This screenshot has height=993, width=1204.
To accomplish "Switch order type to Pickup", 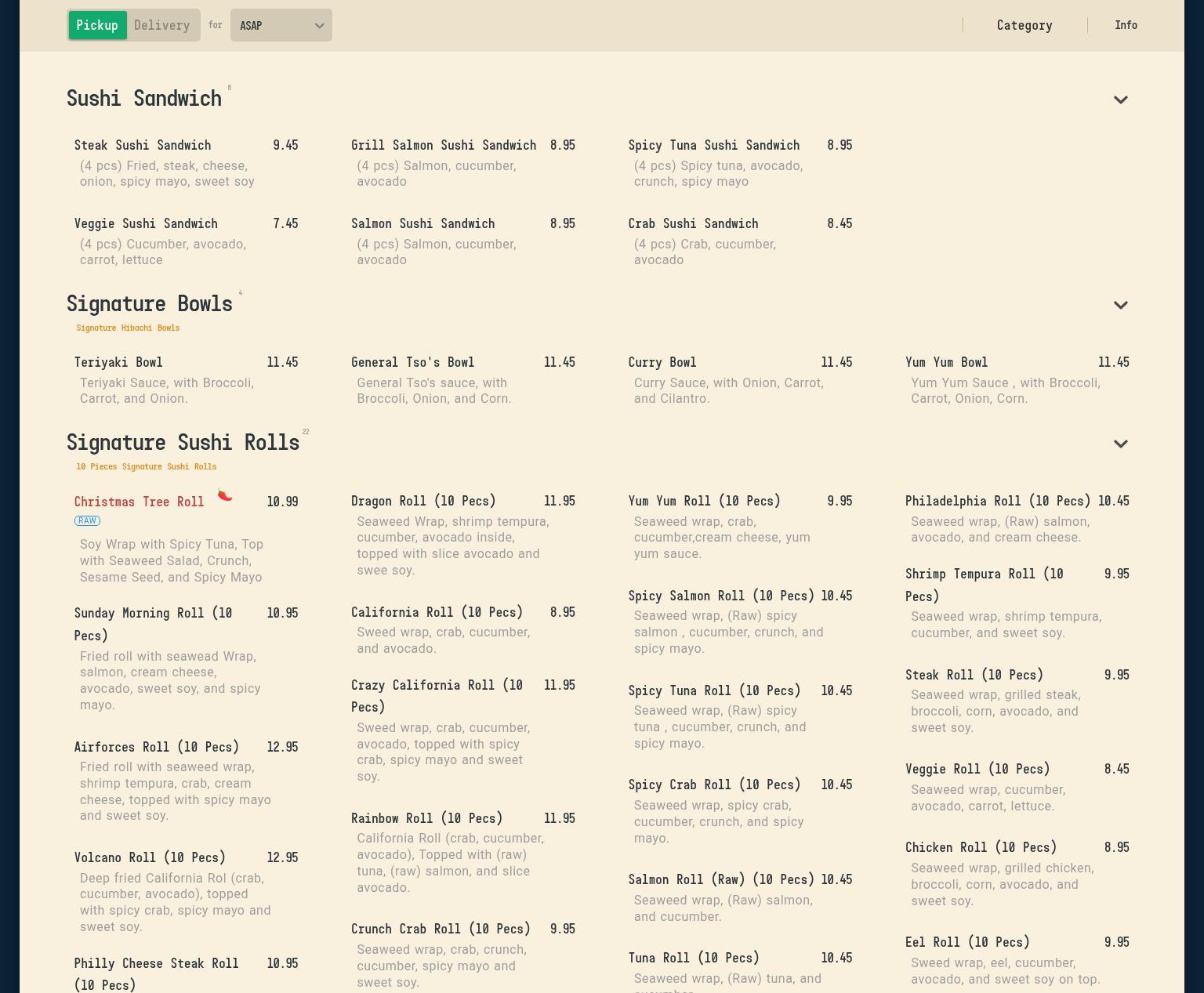I will (x=97, y=25).
